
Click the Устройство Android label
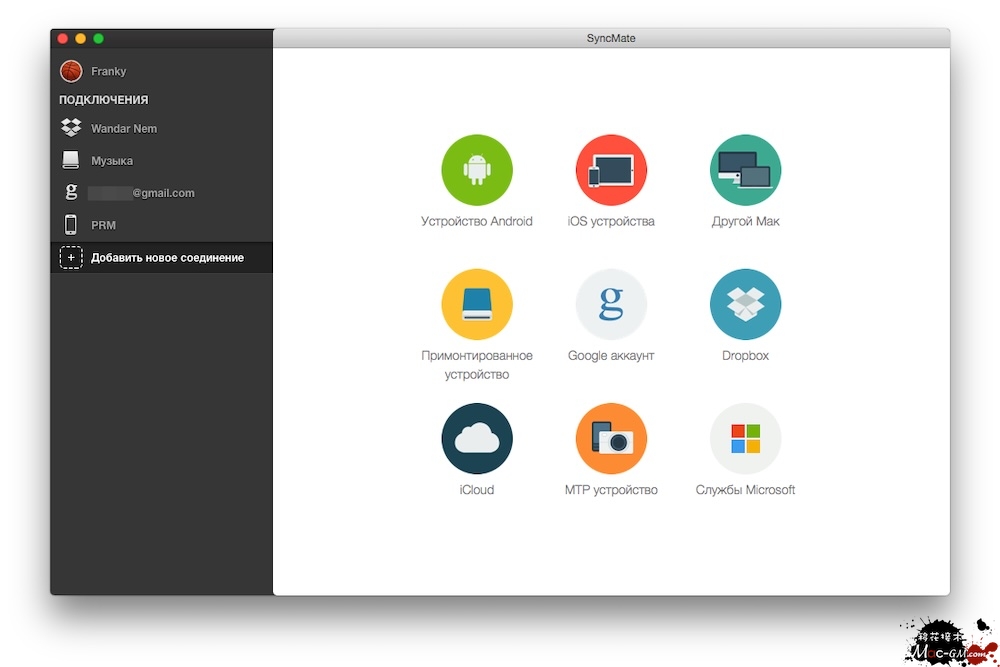pyautogui.click(x=477, y=222)
